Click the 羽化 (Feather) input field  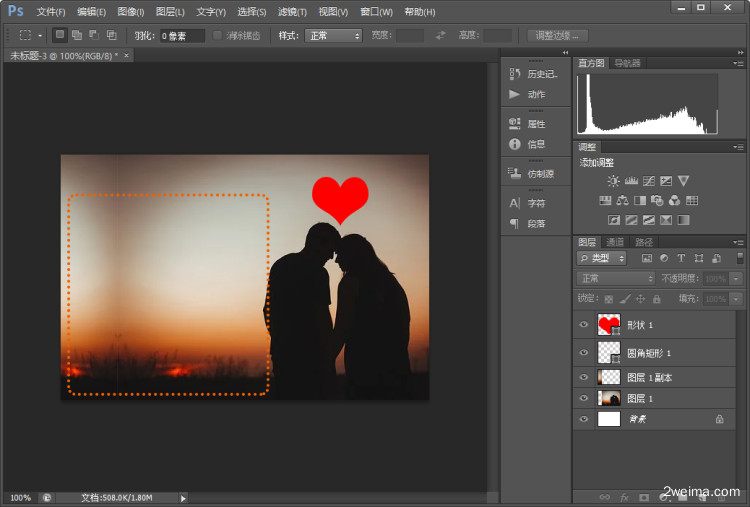pos(182,35)
